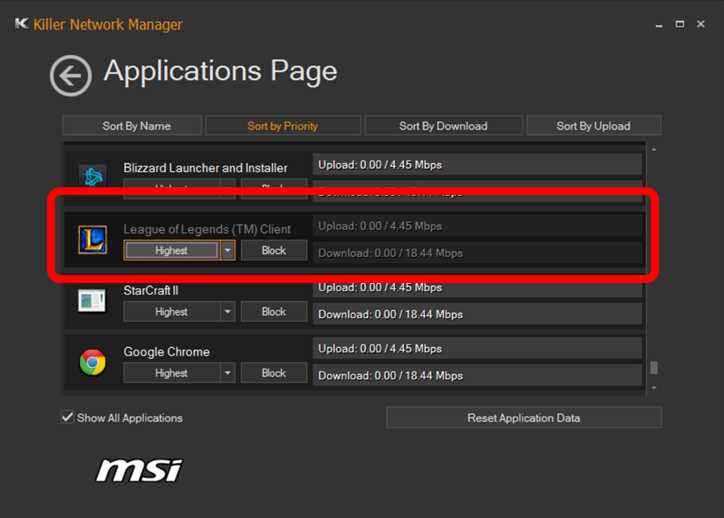Click Google Chrome download rate bar

click(477, 376)
